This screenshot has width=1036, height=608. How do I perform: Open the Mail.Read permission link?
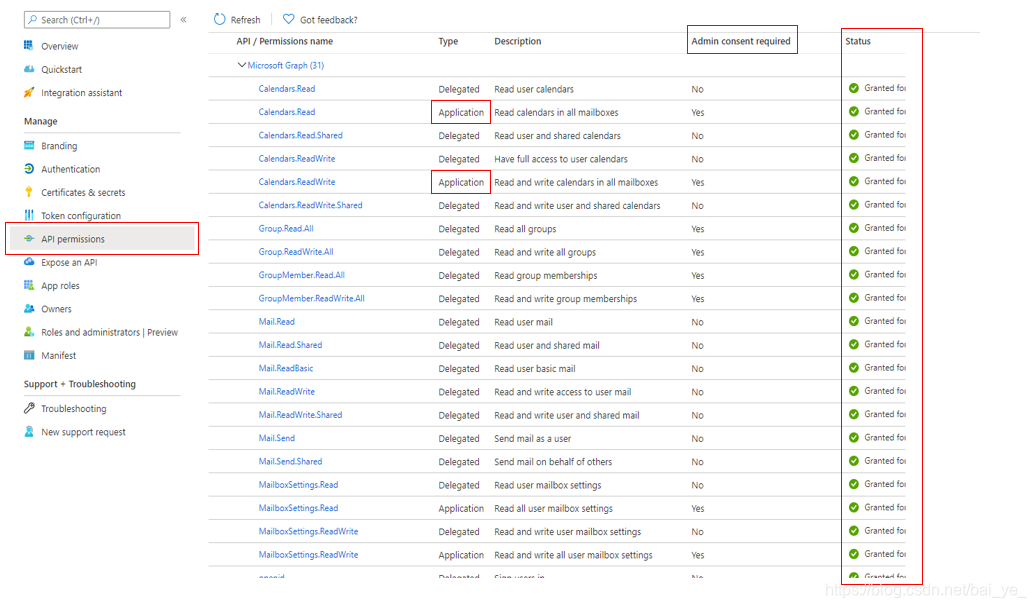tap(276, 322)
